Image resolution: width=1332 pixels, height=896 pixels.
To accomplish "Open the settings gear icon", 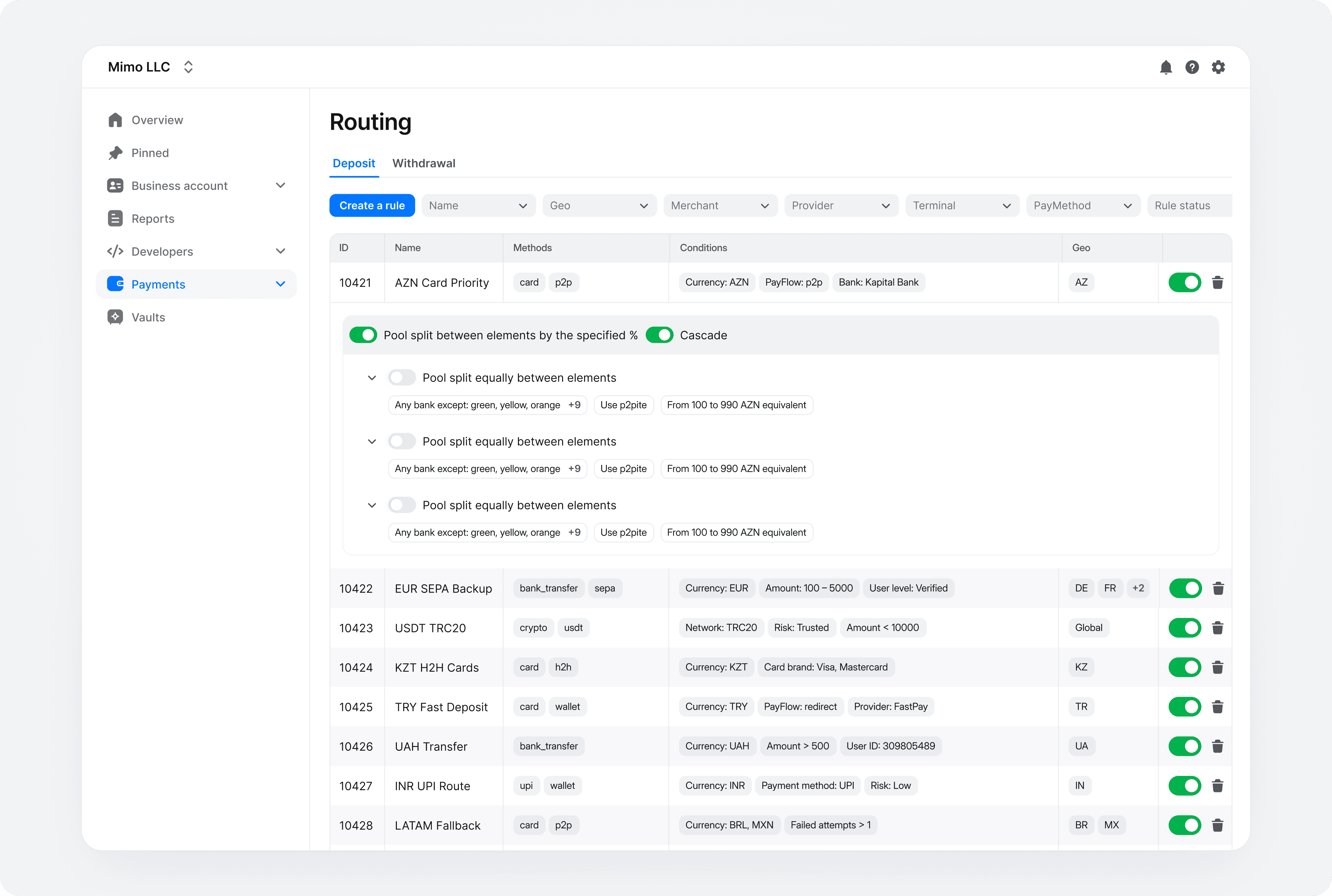I will pos(1218,67).
